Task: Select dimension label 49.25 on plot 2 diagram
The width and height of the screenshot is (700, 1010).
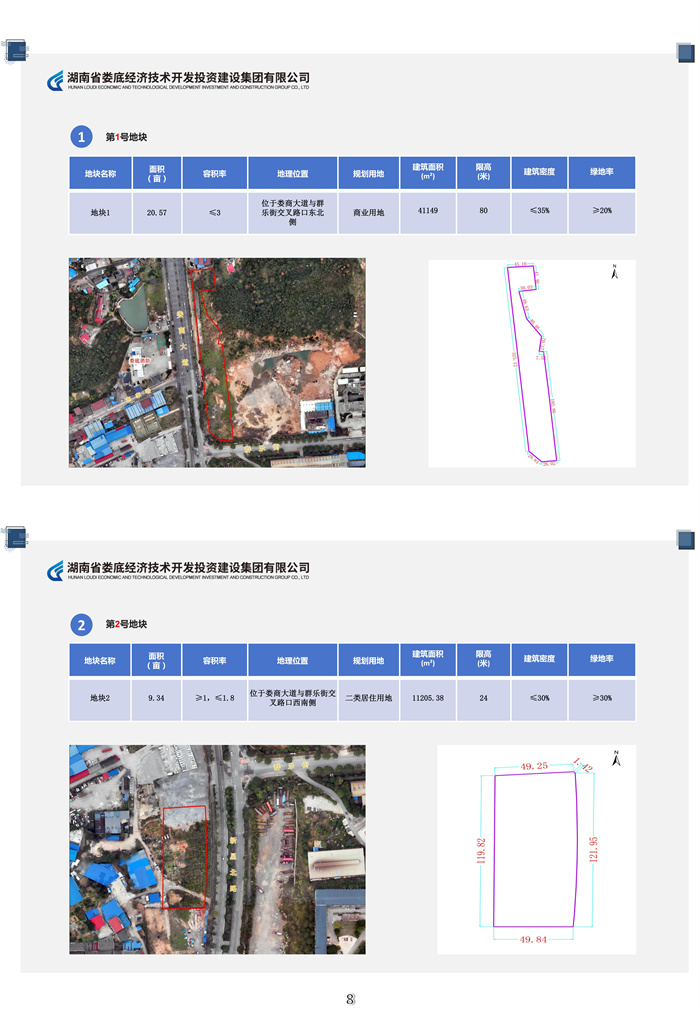Action: click(x=534, y=767)
